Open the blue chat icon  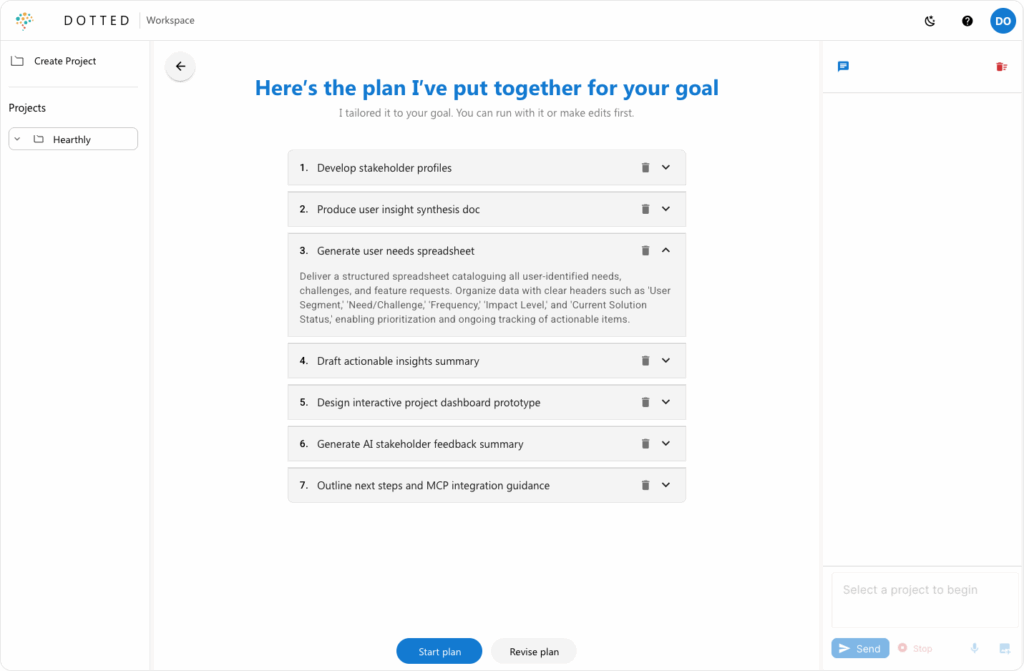click(843, 67)
